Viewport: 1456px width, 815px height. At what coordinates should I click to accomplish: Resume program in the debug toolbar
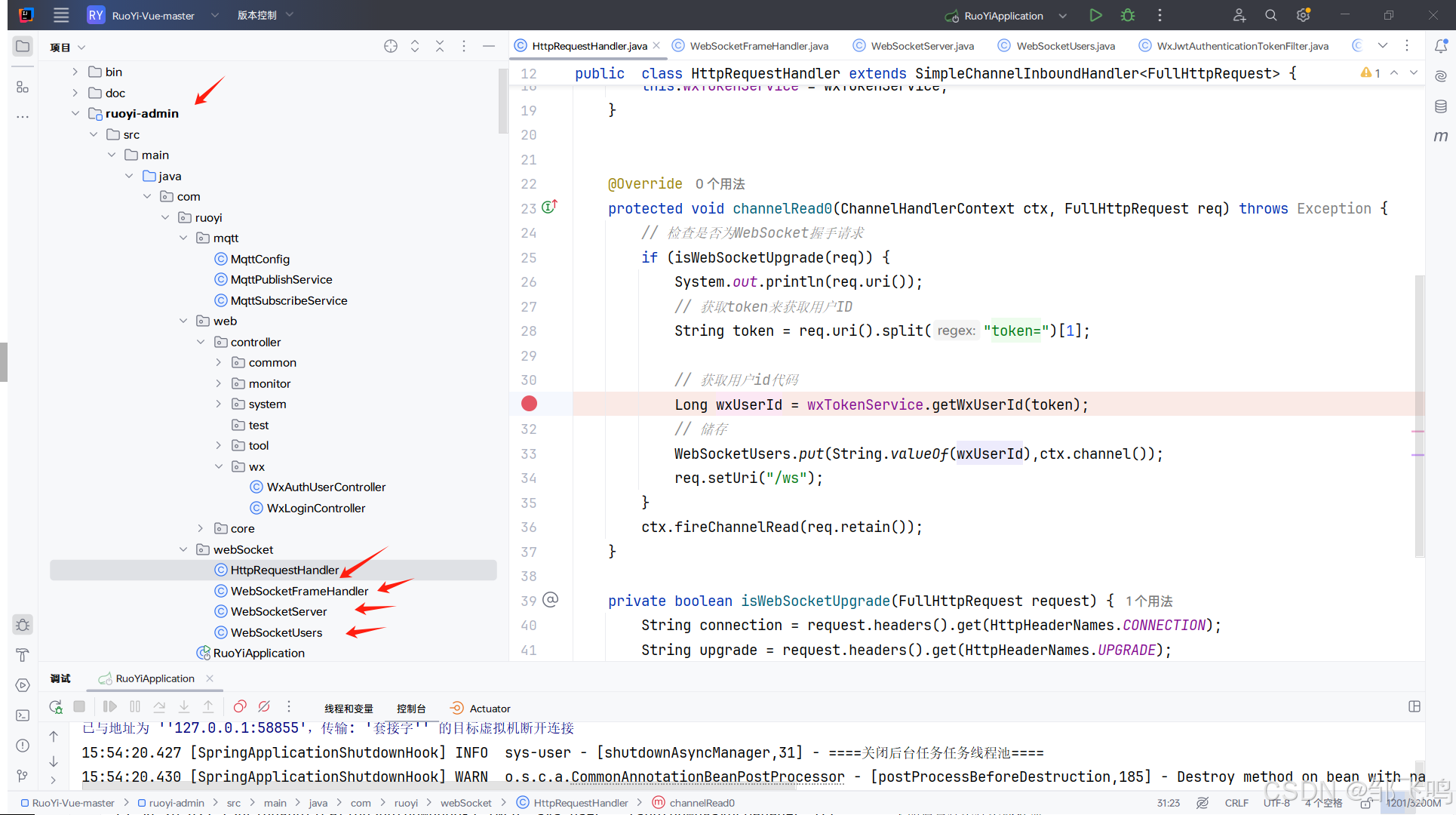point(109,707)
